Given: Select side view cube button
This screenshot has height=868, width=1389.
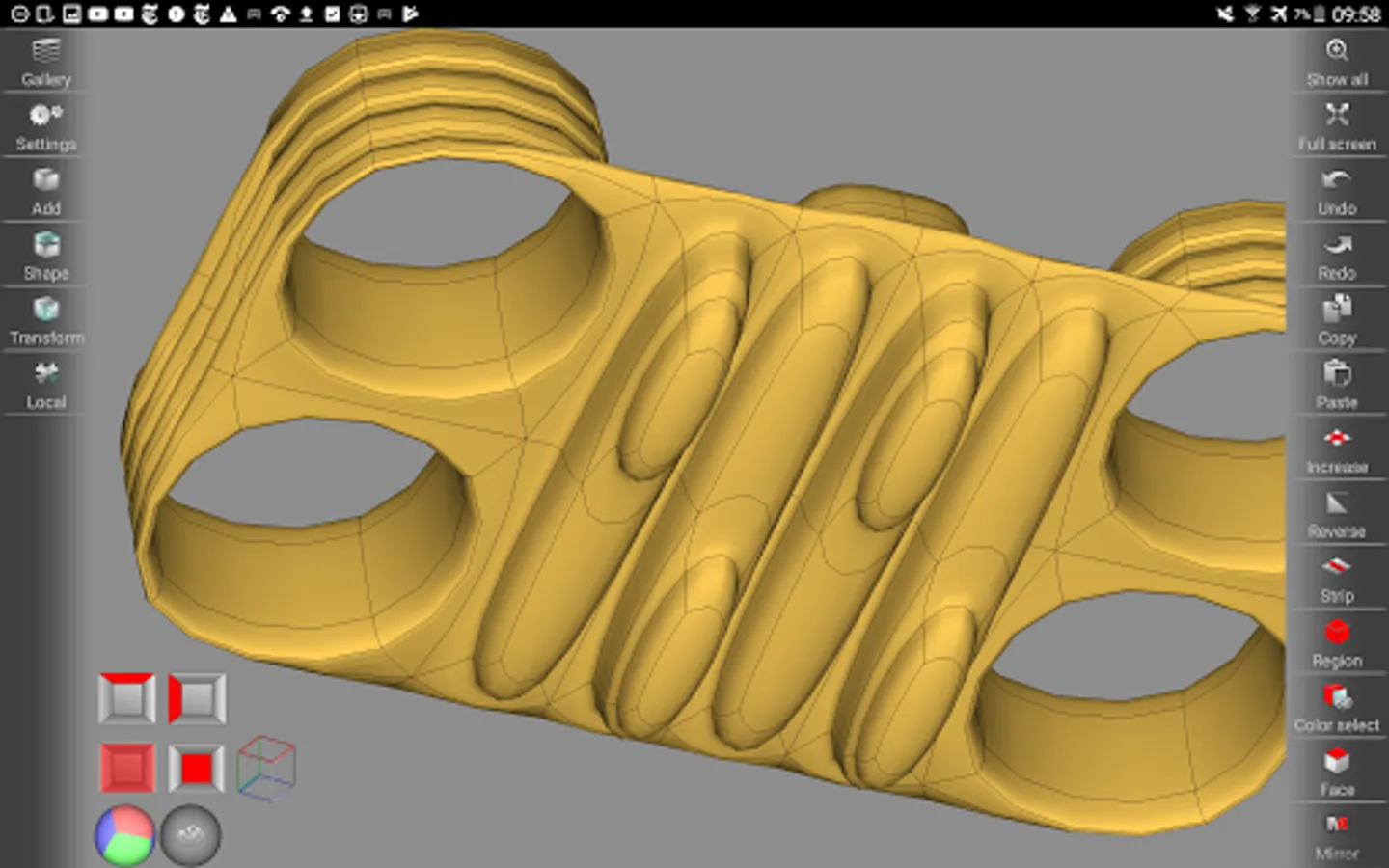Looking at the screenshot, I should 197,698.
